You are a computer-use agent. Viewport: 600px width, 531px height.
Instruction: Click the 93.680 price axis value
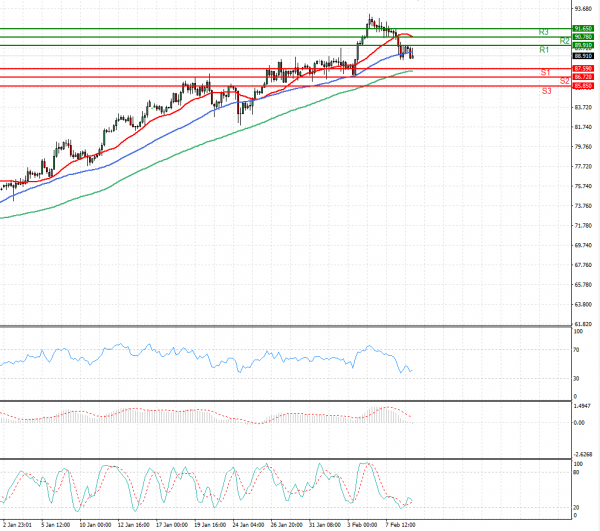[x=583, y=9]
